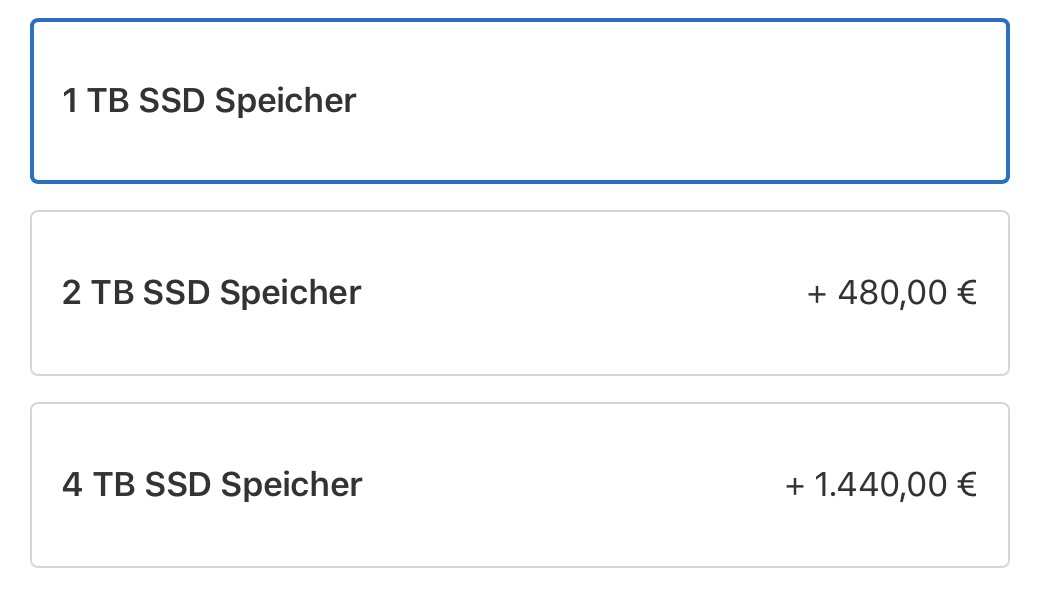Click the + 480,00 € price
The width and height of the screenshot is (1042, 594).
pyautogui.click(x=892, y=293)
